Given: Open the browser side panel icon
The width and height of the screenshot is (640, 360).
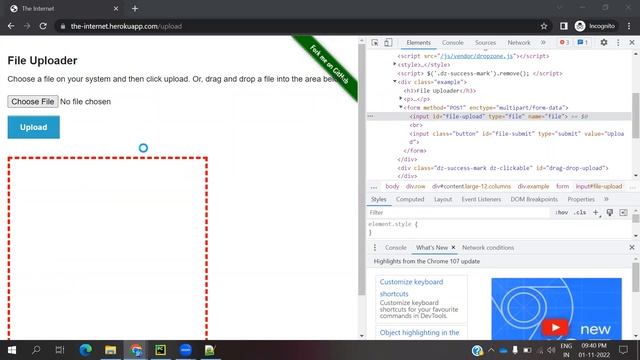Looking at the screenshot, I should click(564, 26).
